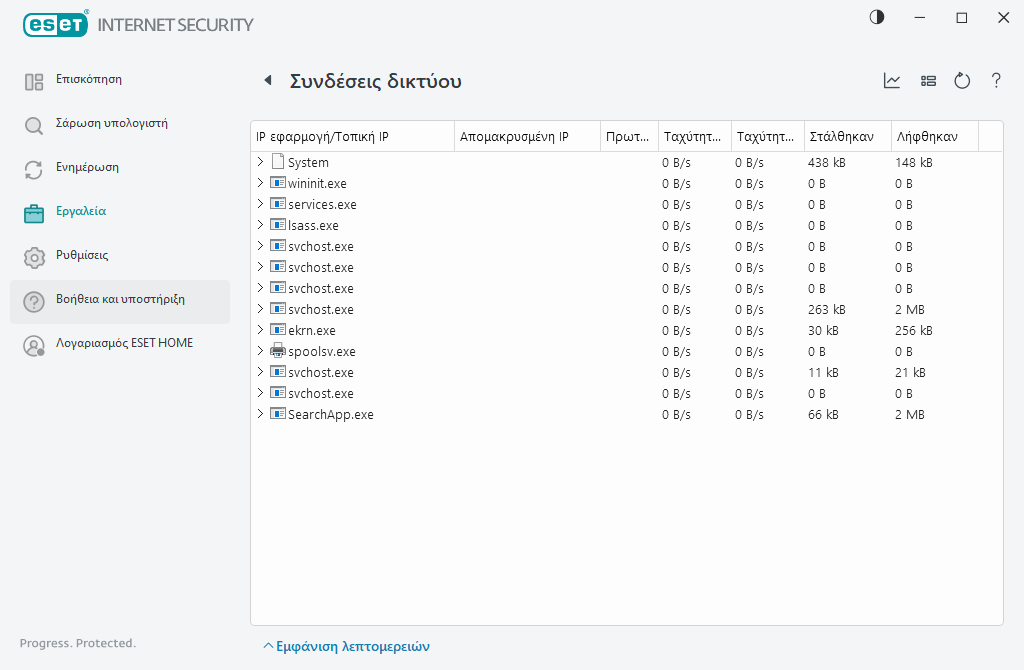This screenshot has width=1024, height=670.
Task: Open Βοήθεια και υποστήριξη page
Action: point(120,300)
